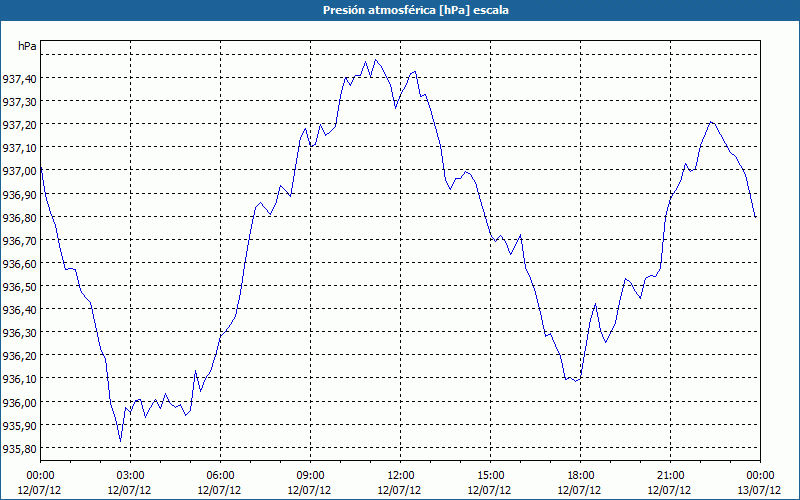Click the evening pressure peak near 22:20
Viewport: 800px width, 500px height.
click(710, 122)
